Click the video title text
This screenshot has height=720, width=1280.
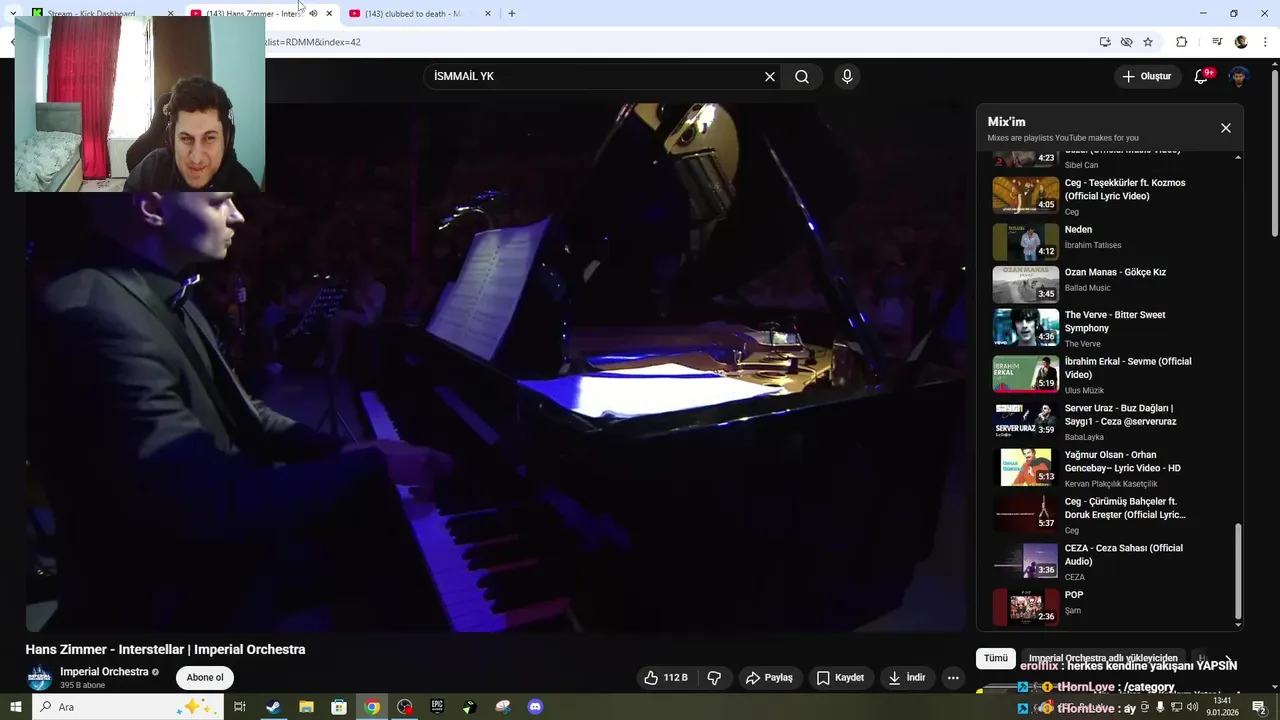[165, 649]
